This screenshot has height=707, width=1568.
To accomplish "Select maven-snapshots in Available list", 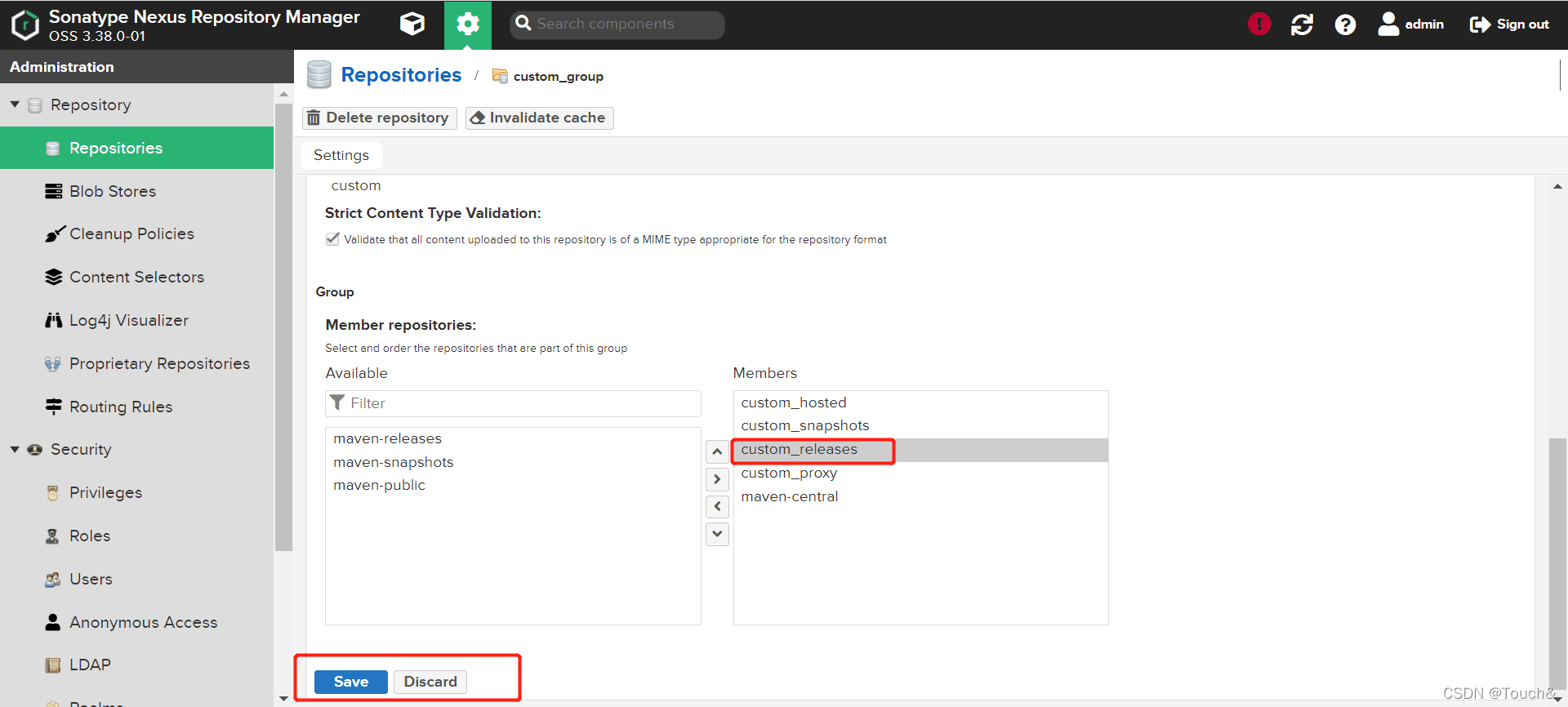I will pyautogui.click(x=513, y=462).
